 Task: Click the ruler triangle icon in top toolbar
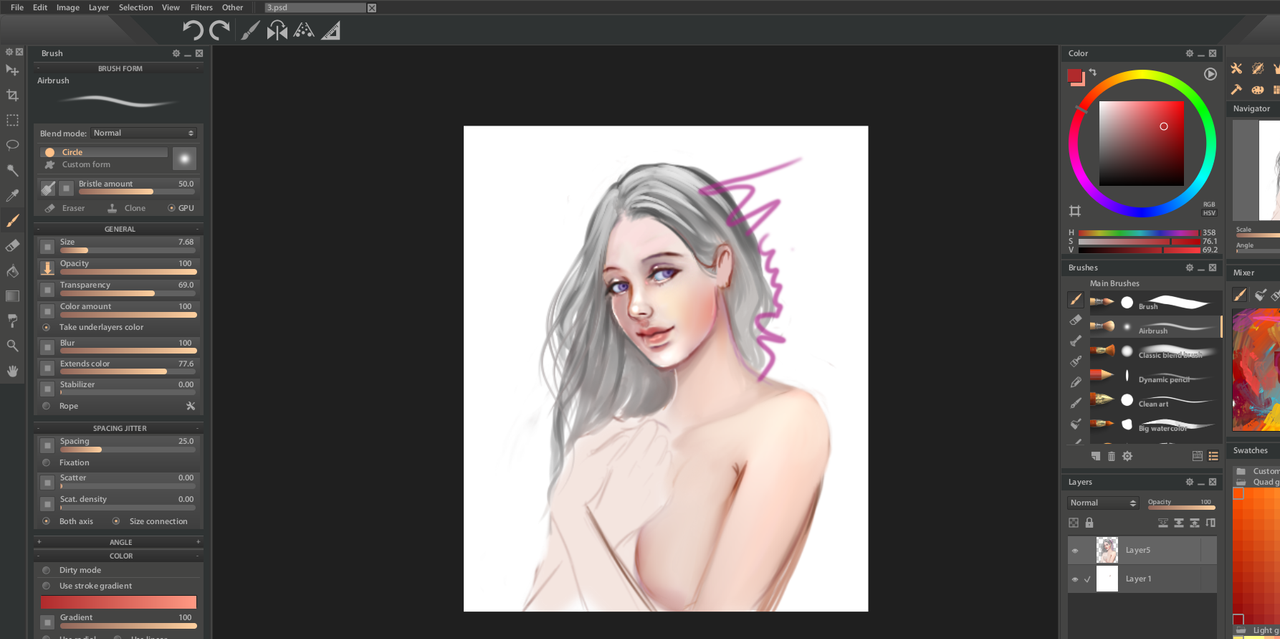(x=330, y=31)
